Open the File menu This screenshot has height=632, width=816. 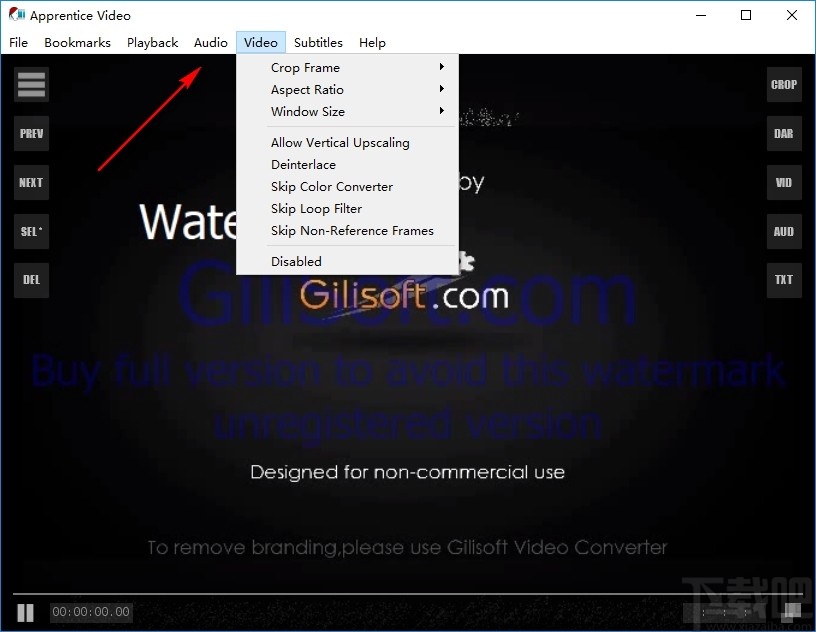tap(18, 43)
